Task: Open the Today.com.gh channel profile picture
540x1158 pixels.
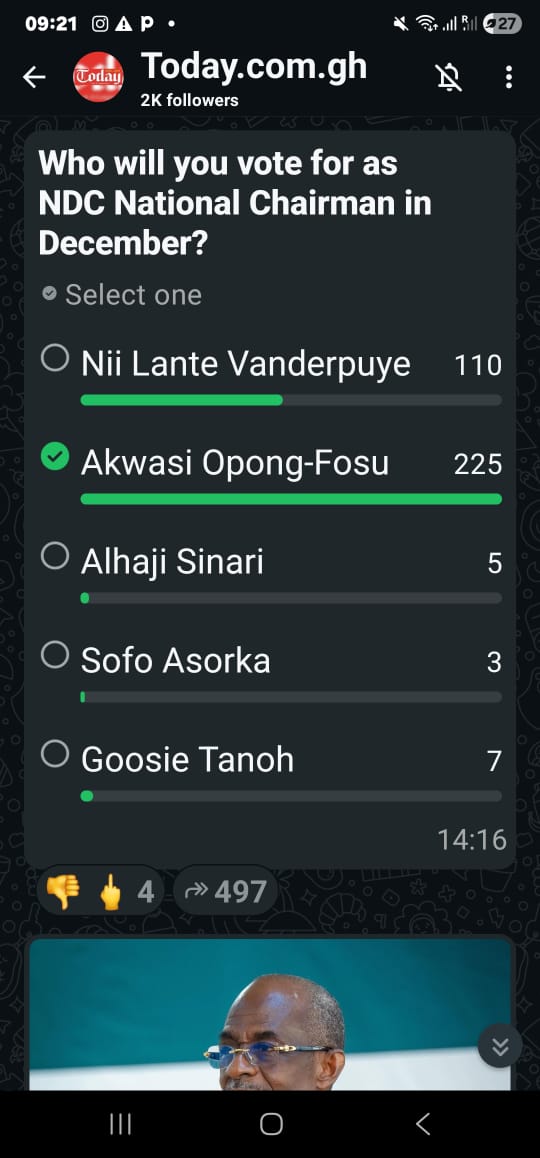Action: pyautogui.click(x=98, y=77)
